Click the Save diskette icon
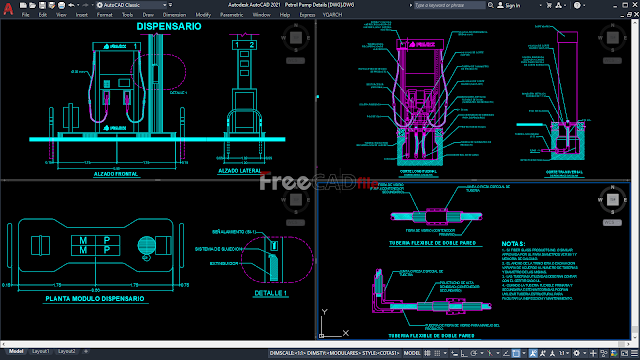 (42, 5)
